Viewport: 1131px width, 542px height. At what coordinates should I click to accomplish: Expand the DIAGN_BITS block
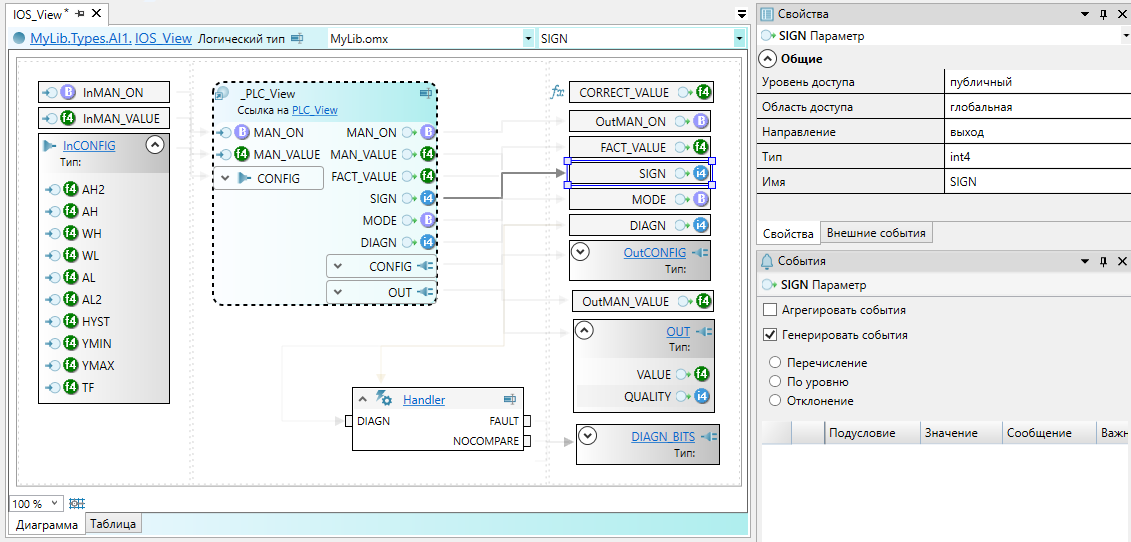[588, 435]
